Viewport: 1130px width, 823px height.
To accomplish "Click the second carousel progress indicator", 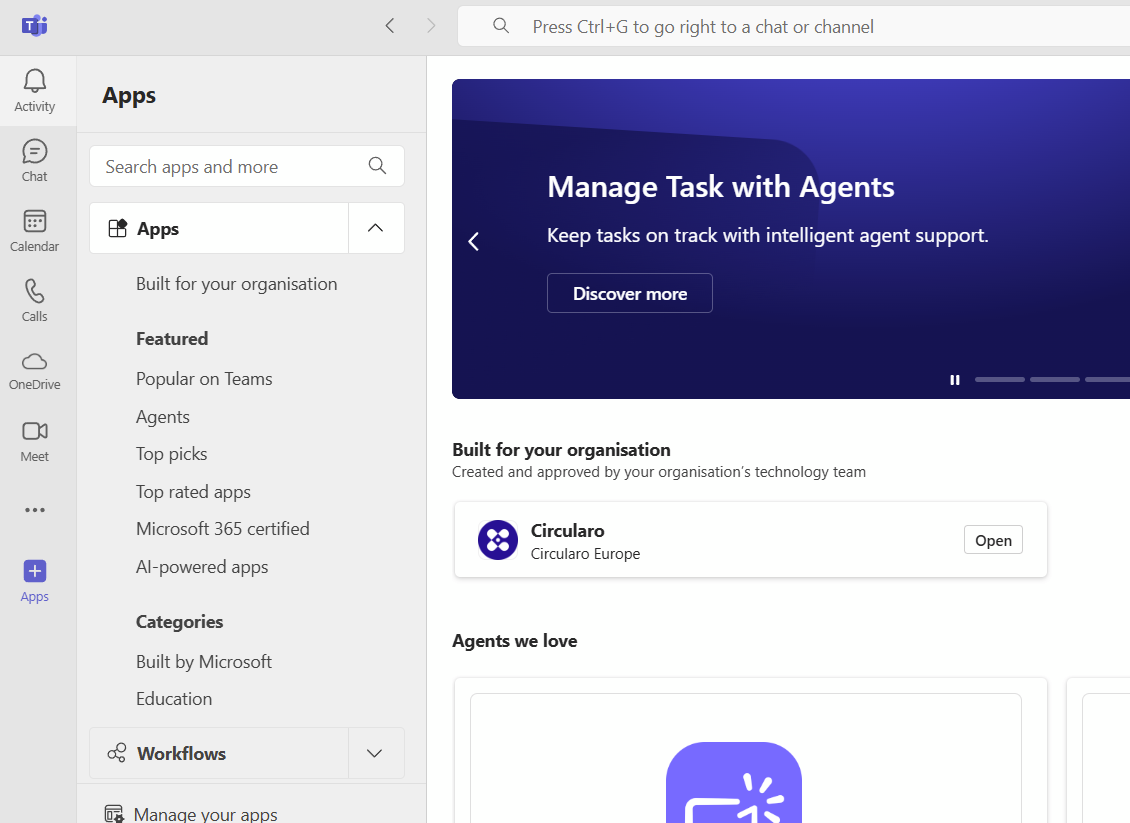I will (1054, 380).
